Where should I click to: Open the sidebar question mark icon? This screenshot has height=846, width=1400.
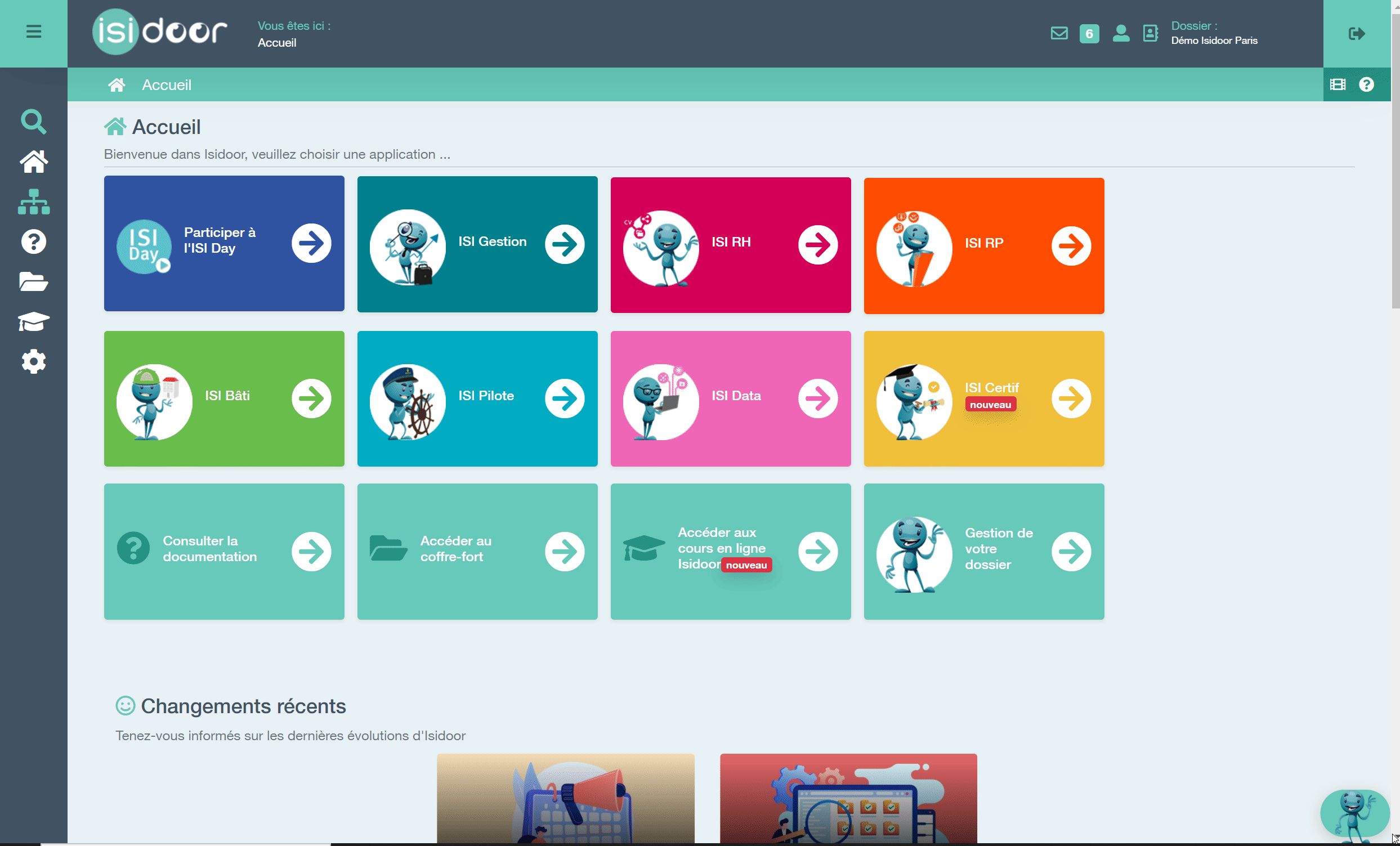point(34,242)
